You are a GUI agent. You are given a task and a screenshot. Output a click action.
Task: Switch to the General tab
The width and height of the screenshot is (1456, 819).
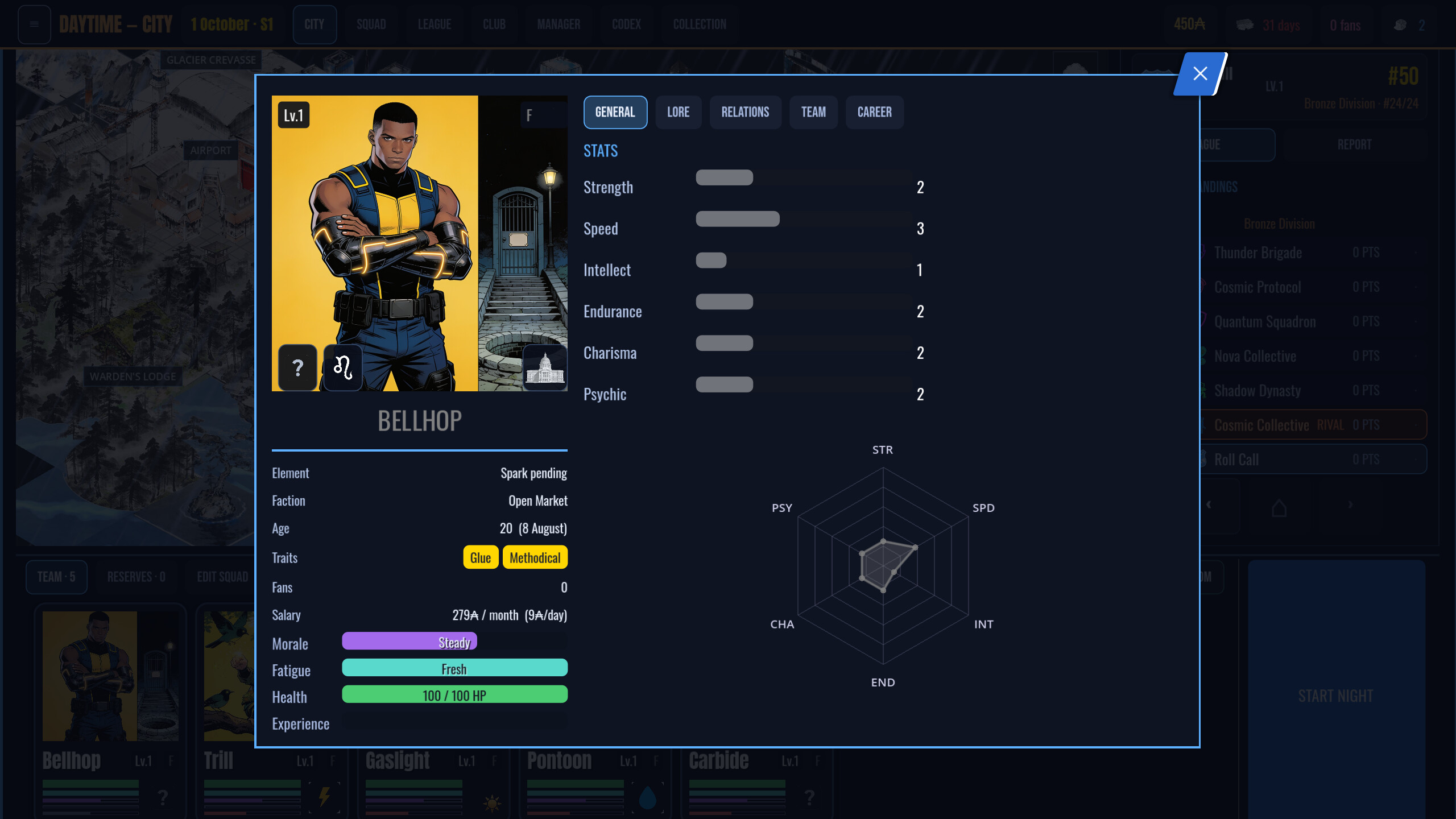click(x=615, y=112)
